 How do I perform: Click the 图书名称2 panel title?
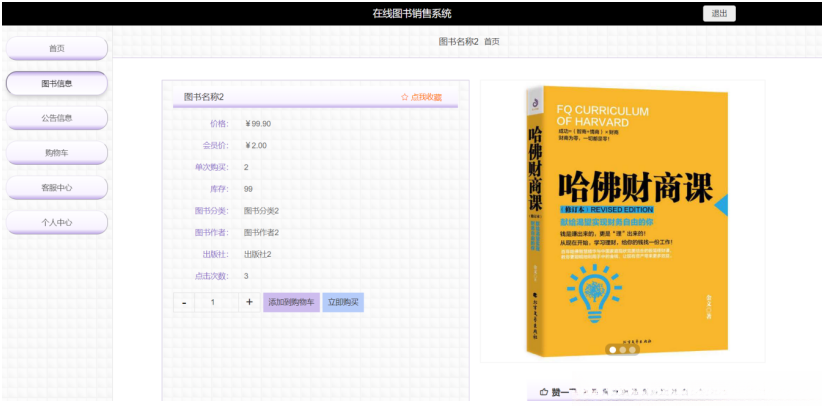pyautogui.click(x=204, y=97)
